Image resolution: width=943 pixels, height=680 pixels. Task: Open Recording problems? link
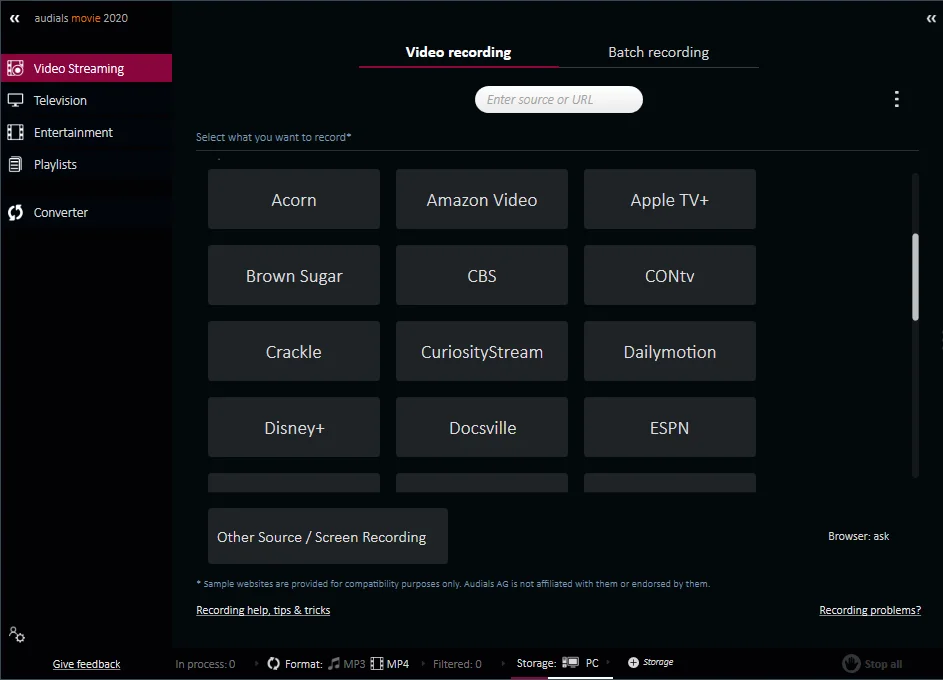point(870,610)
